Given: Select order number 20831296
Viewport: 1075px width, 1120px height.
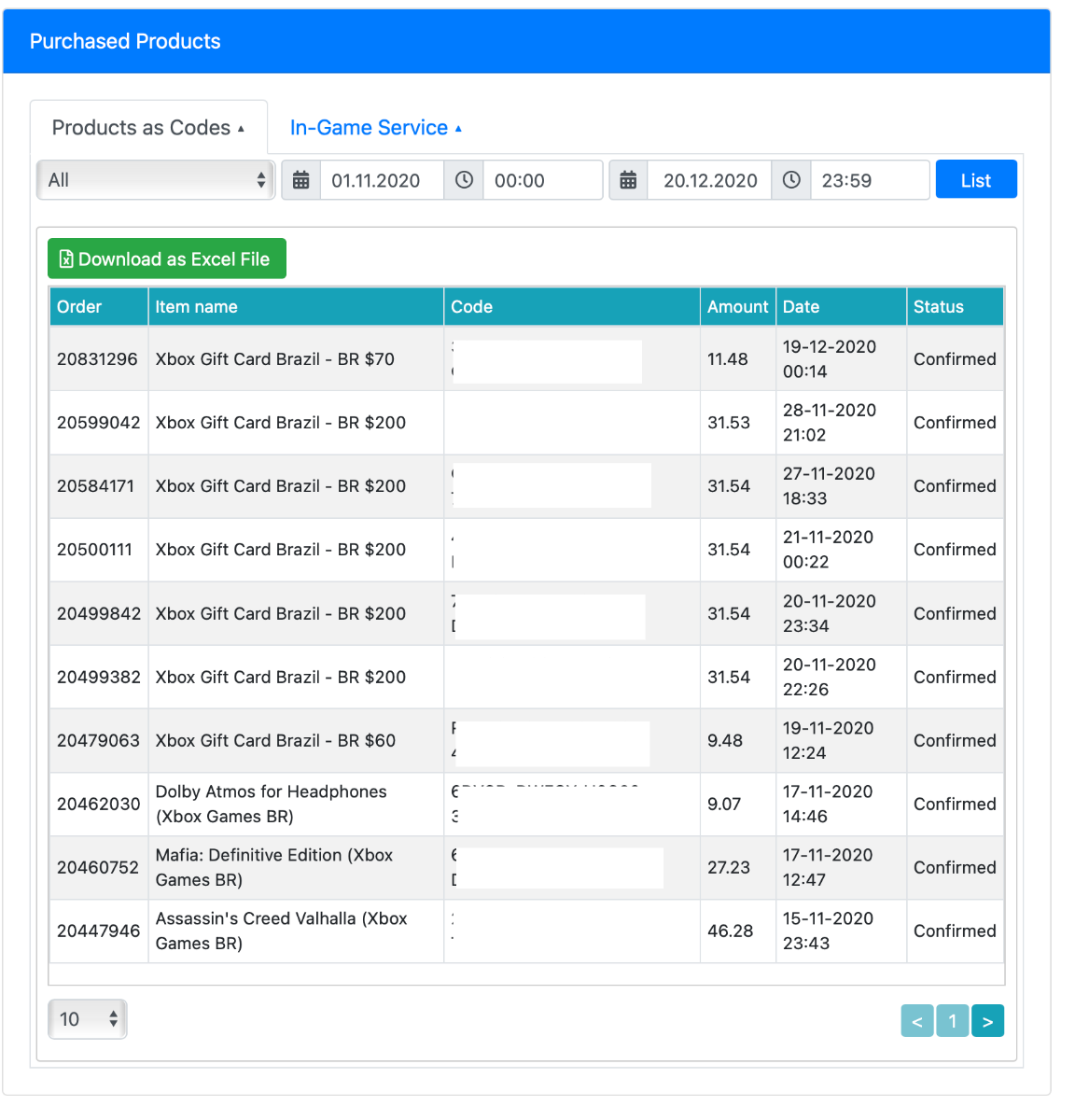Looking at the screenshot, I should (97, 359).
